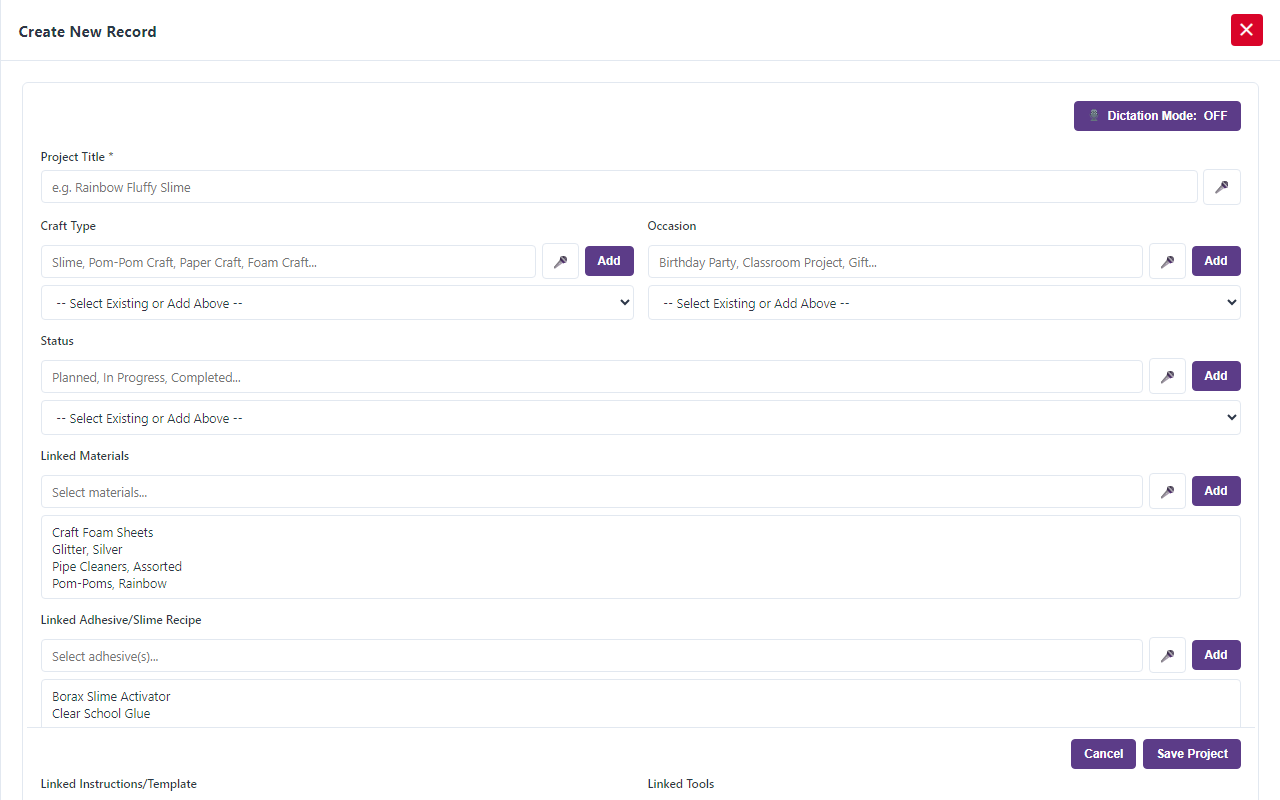Click the Linked Materials microphone icon

click(x=1167, y=492)
